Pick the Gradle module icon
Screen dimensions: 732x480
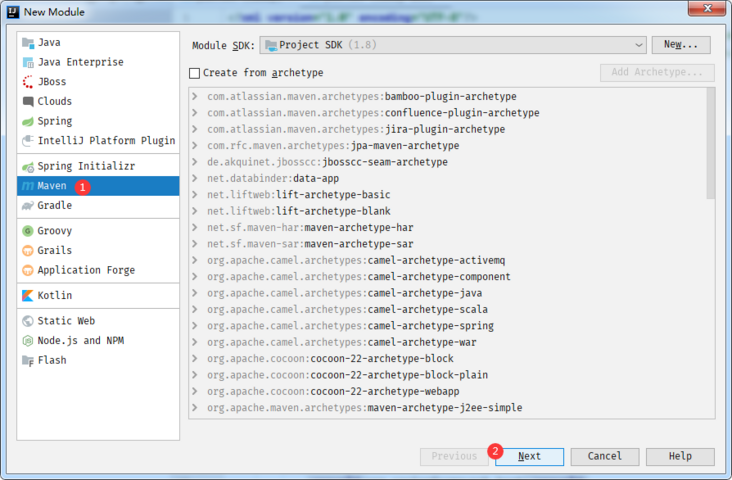pyautogui.click(x=28, y=205)
